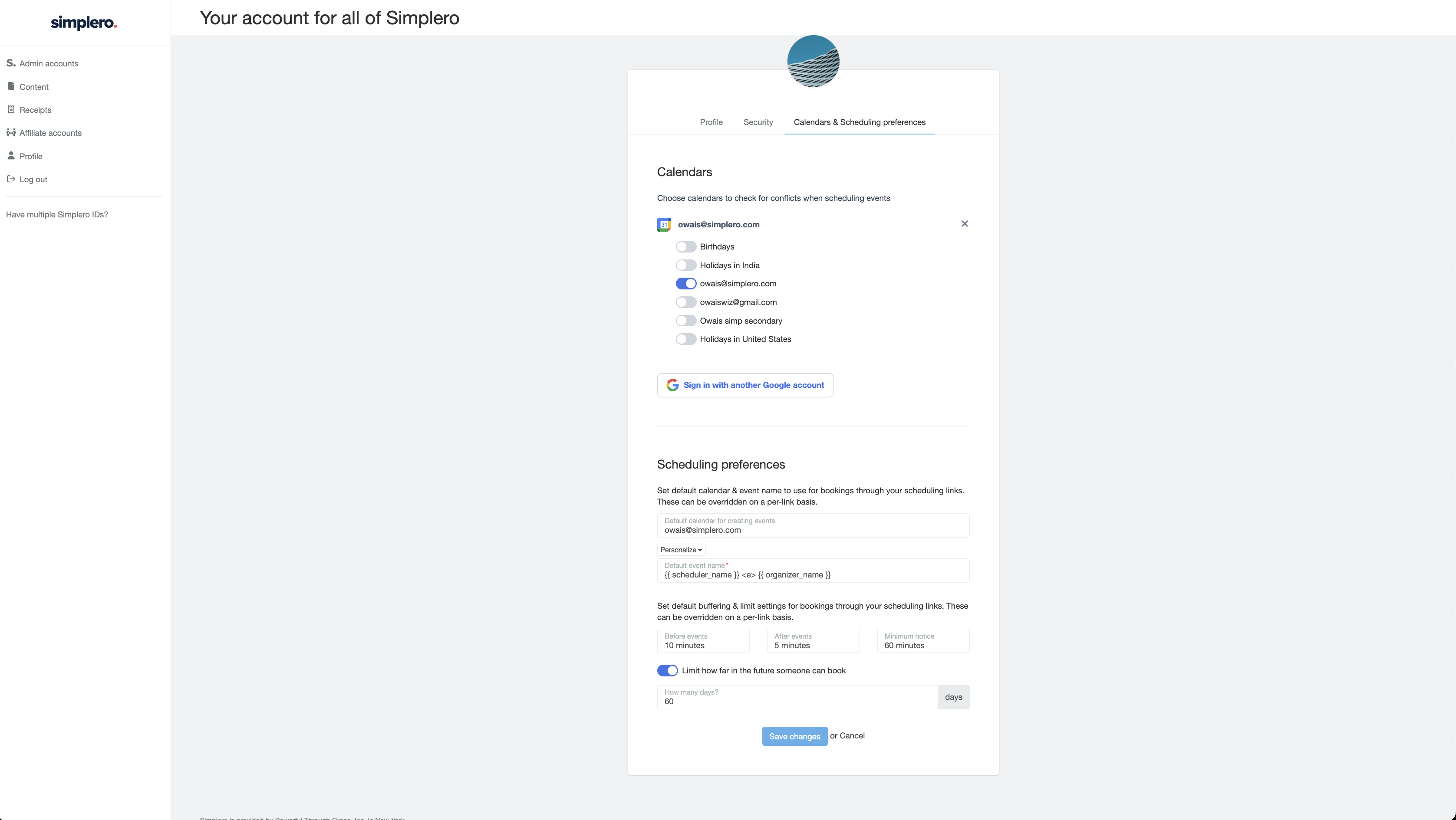Viewport: 1456px width, 820px height.
Task: Enable Holidays in United States calendar
Action: [x=685, y=339]
